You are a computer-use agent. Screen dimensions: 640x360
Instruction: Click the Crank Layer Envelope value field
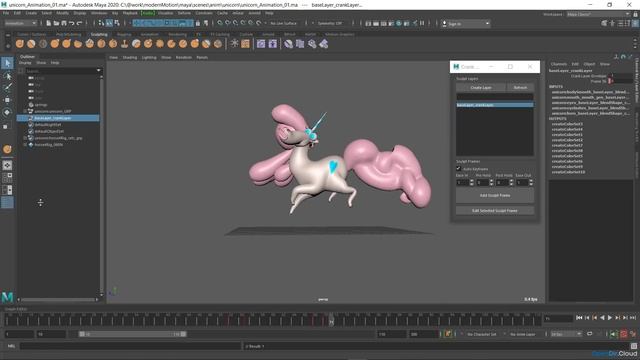pos(622,76)
